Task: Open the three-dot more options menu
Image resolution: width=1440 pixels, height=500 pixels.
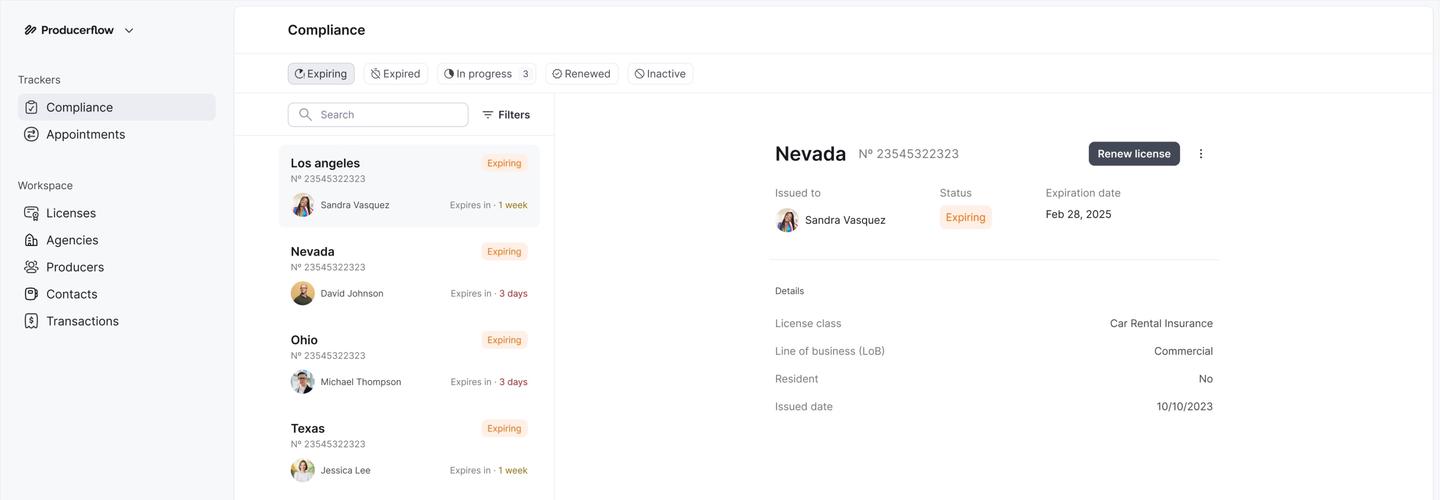Action: (1201, 154)
